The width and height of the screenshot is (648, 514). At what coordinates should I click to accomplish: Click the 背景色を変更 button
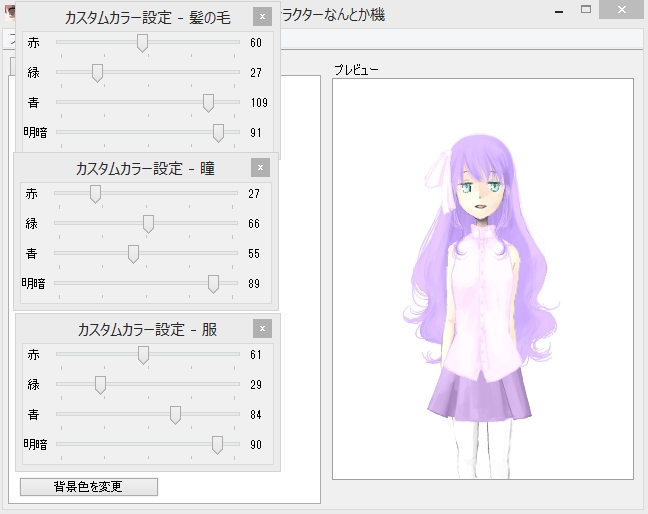[89, 487]
